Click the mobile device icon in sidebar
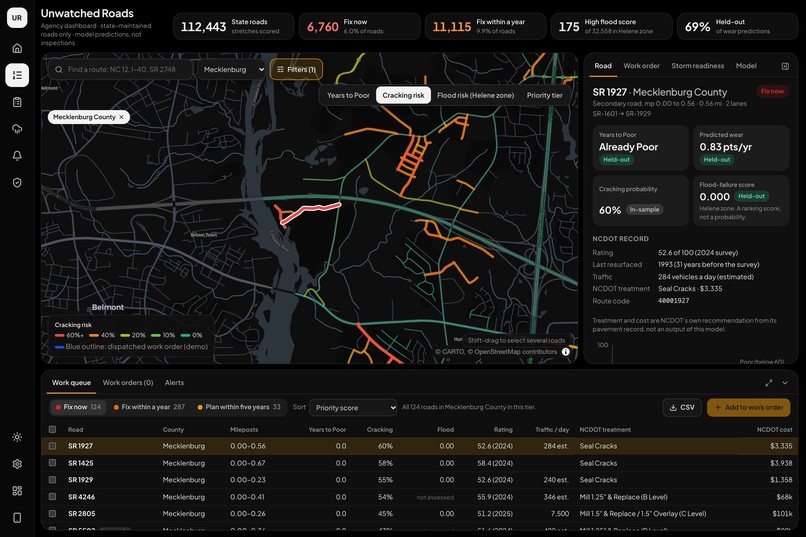This screenshot has height=537, width=806. tap(17, 517)
